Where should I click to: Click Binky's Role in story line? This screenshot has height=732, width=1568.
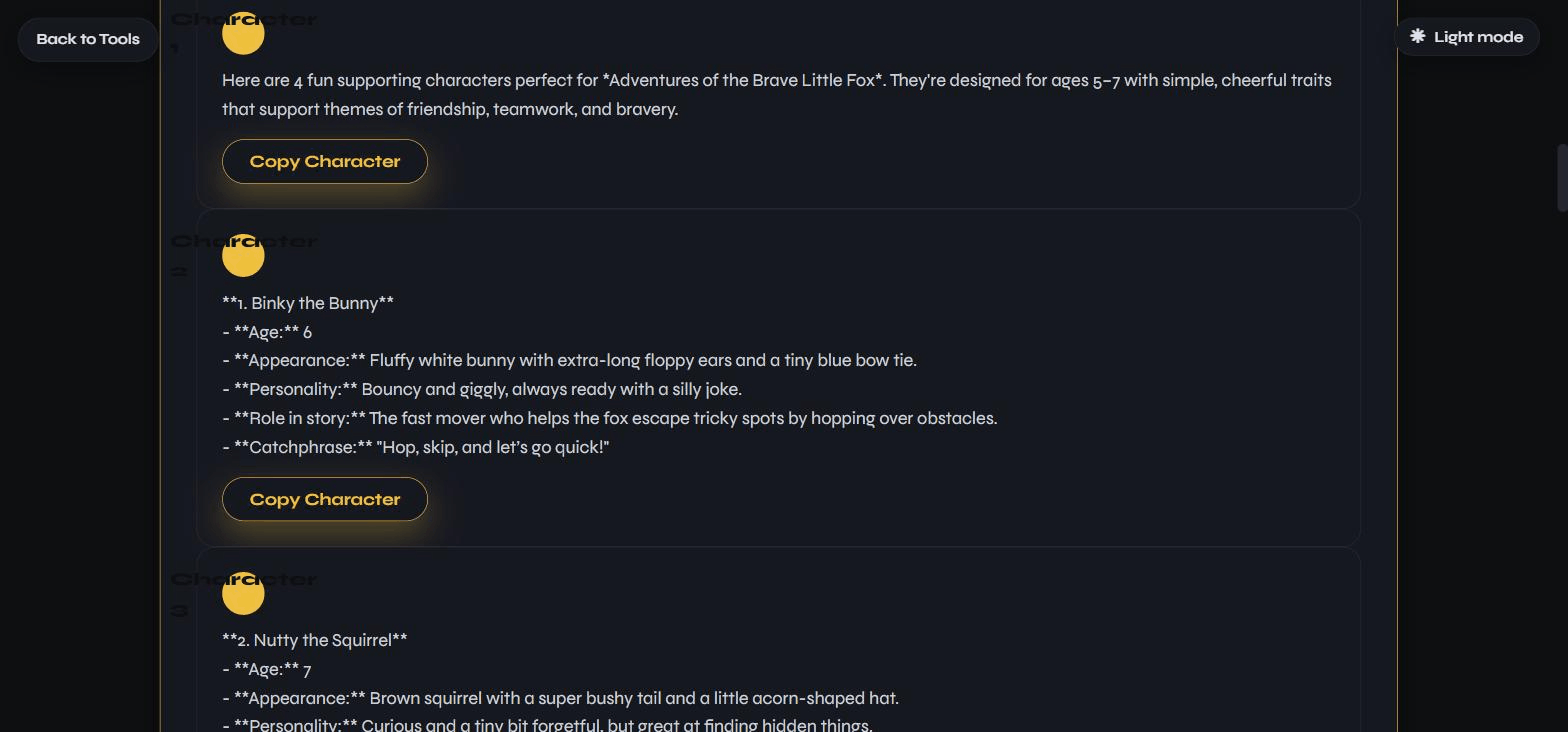point(610,418)
